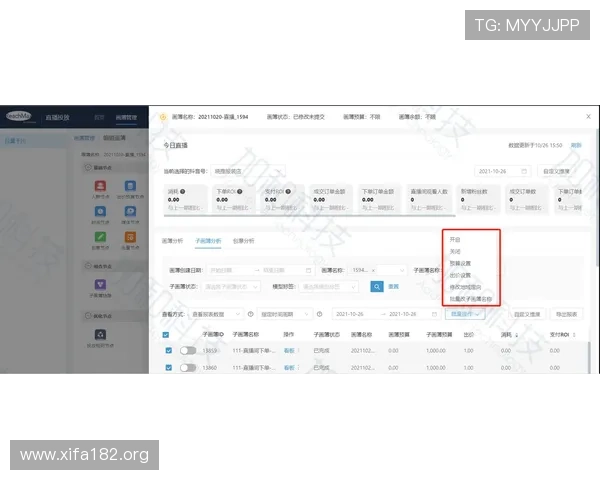This screenshot has height=480, width=600.
Task: Click the help icon beside 下单ROI metric
Action: 240,191
